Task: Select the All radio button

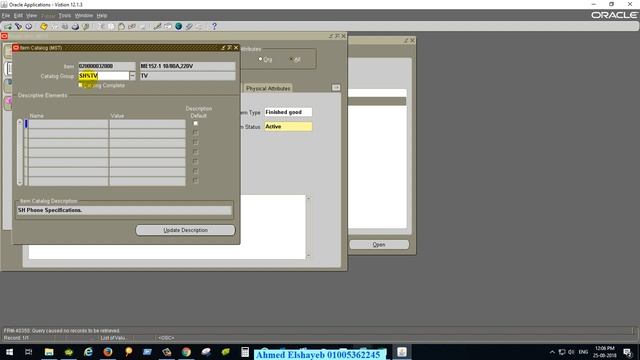Action: pos(291,59)
